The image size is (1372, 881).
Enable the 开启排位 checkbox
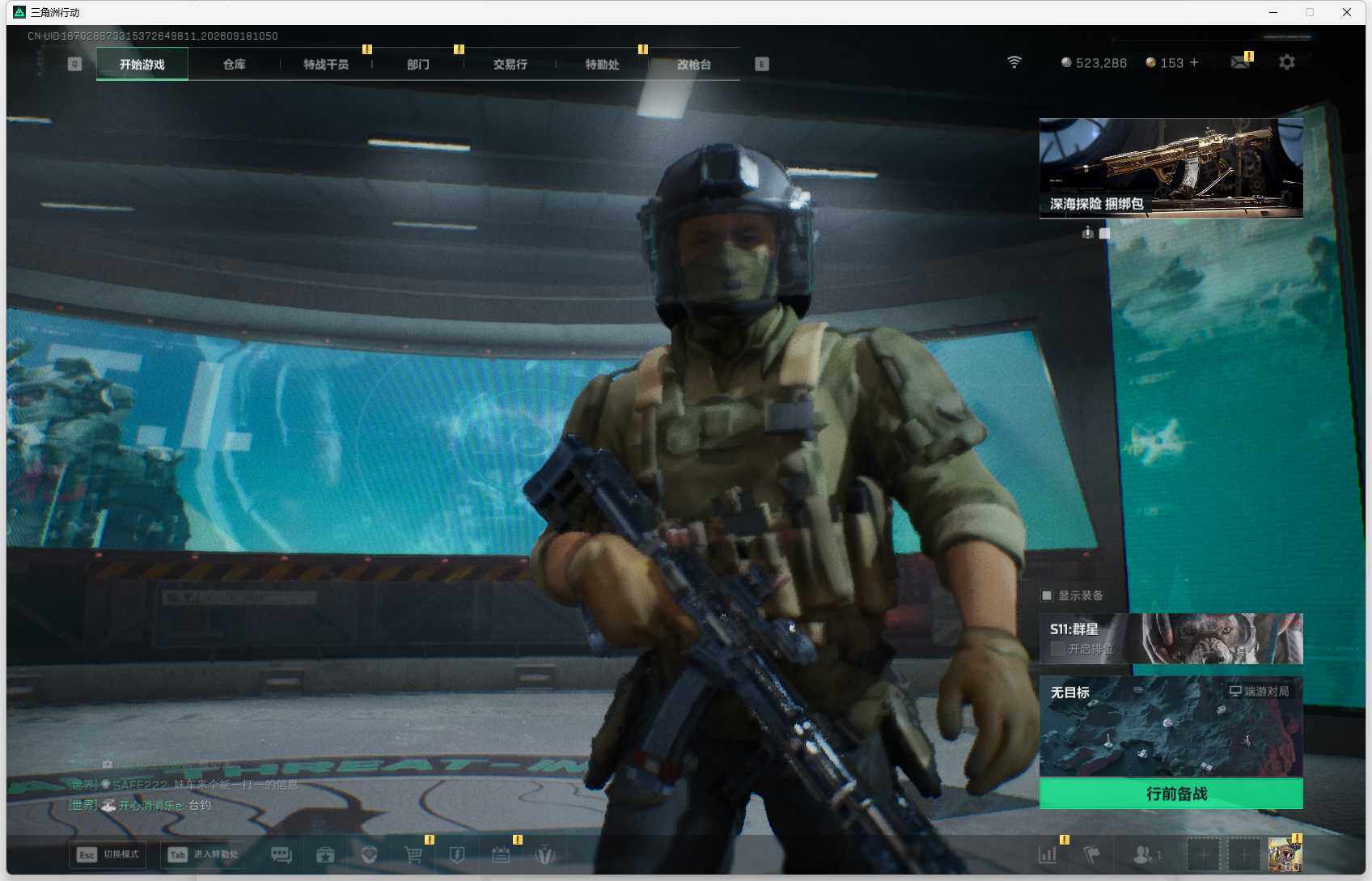pos(1057,649)
